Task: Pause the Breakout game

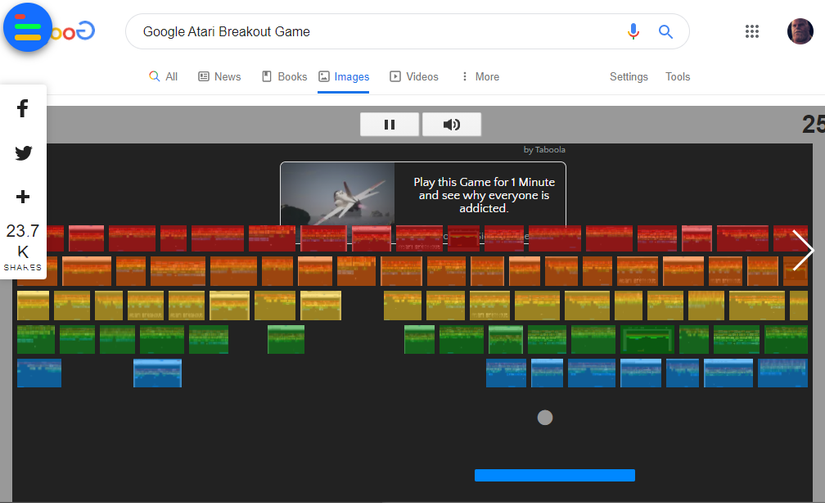Action: [389, 124]
